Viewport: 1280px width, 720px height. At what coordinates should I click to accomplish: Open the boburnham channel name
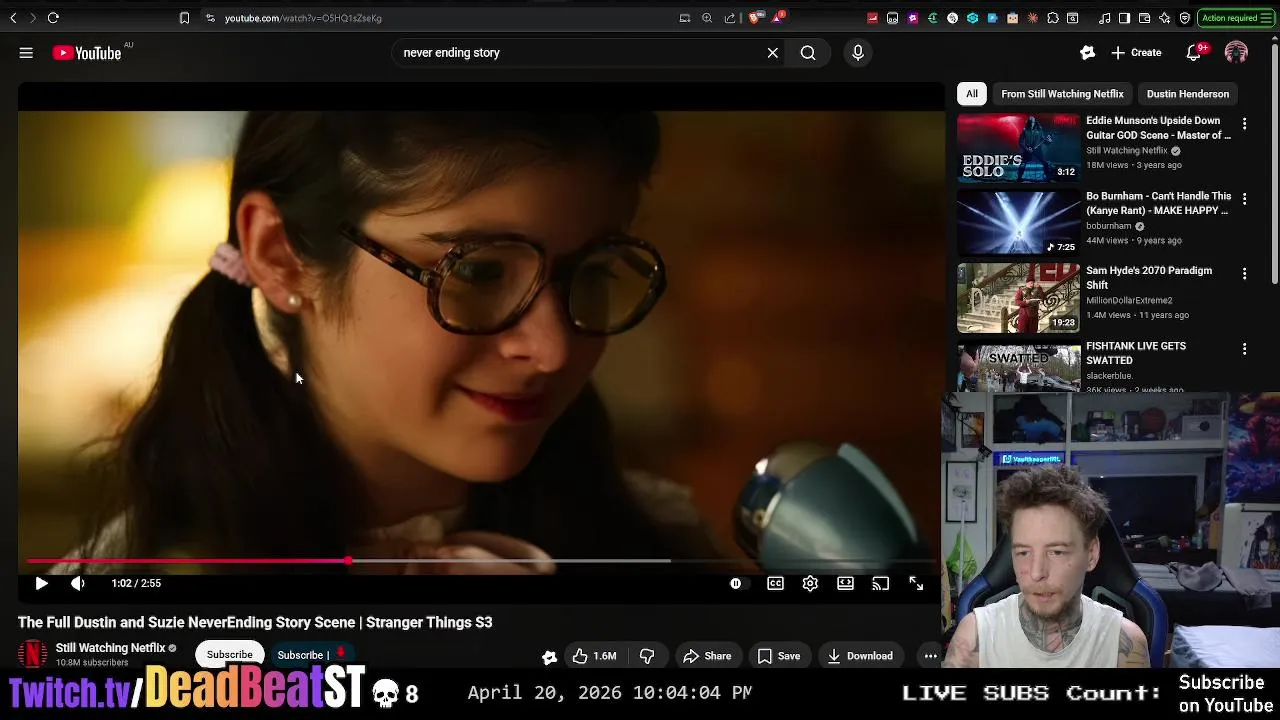pyautogui.click(x=1109, y=226)
